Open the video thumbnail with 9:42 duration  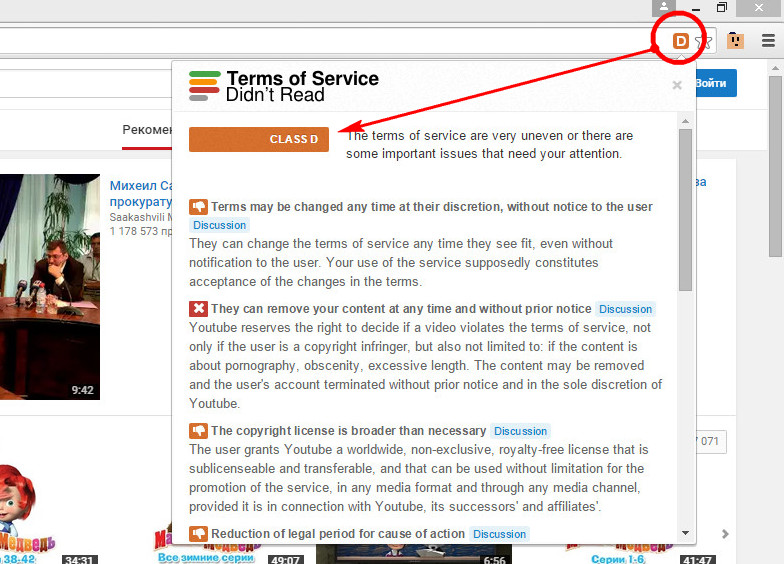coord(50,286)
